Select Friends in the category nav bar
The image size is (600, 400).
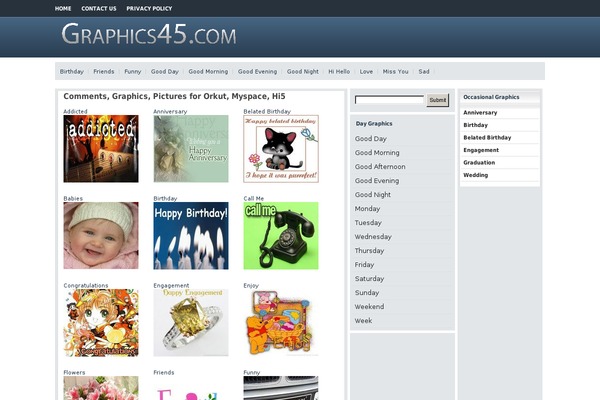(x=104, y=72)
